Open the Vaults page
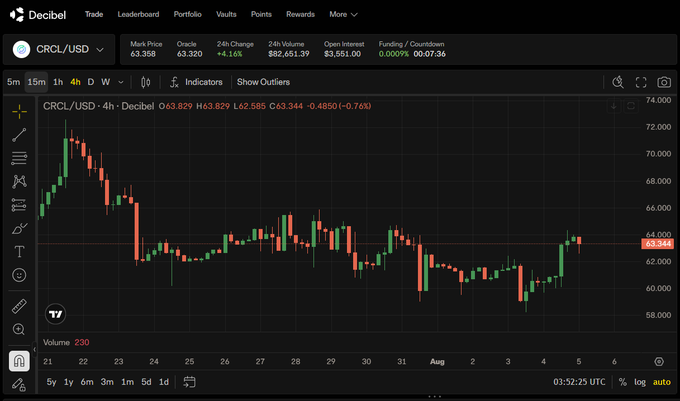Image resolution: width=680 pixels, height=401 pixels. 226,14
